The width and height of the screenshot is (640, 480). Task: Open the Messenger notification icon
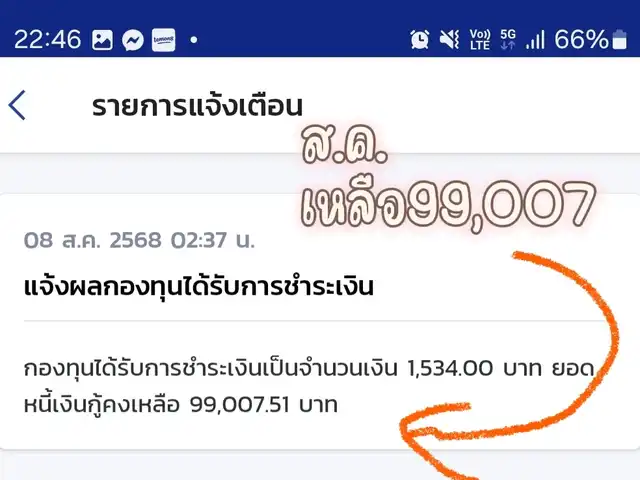[133, 40]
